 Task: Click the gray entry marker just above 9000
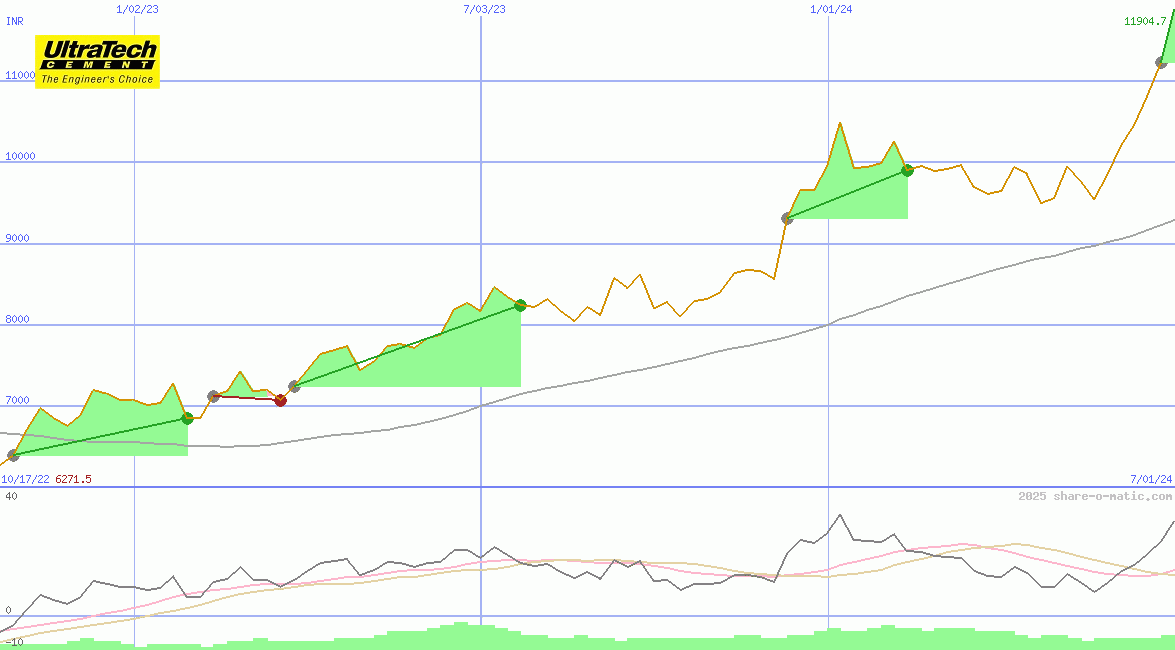pyautogui.click(x=787, y=218)
